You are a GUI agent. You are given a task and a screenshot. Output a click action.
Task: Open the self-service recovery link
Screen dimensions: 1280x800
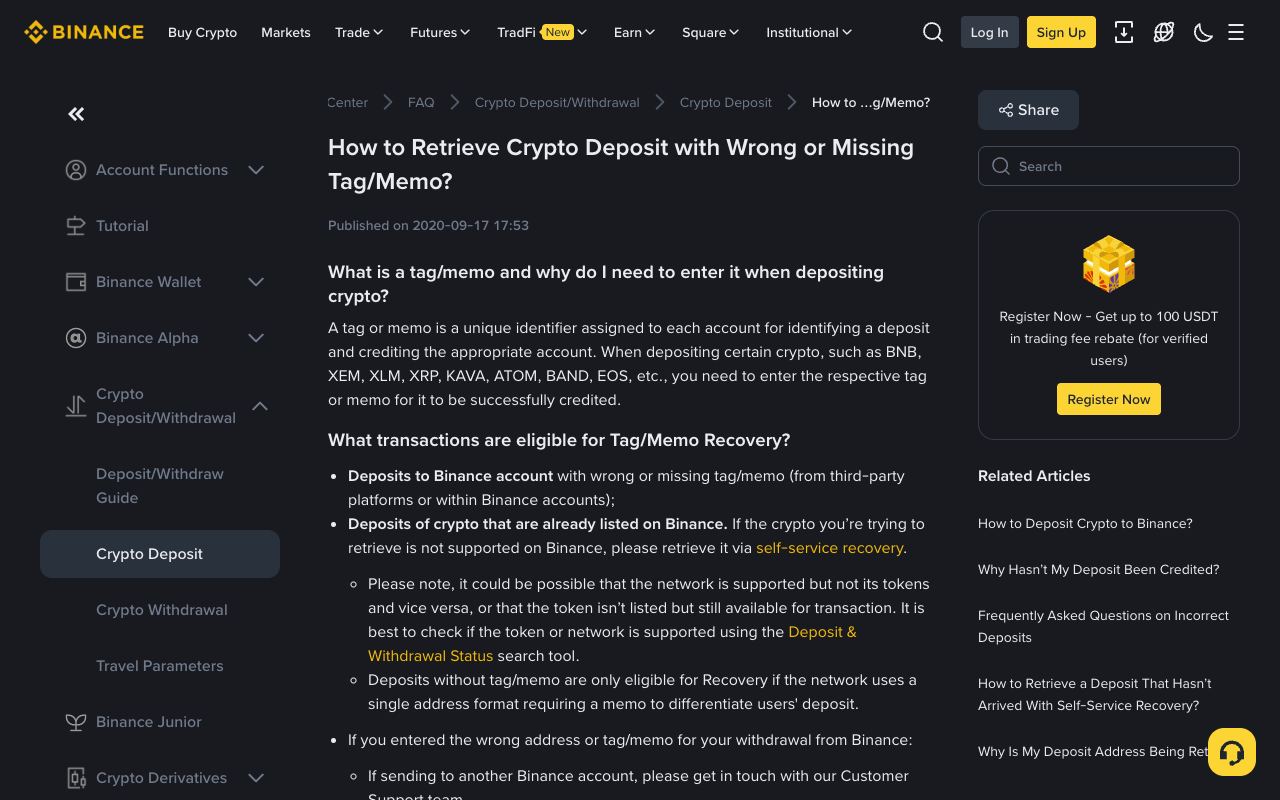pos(829,548)
